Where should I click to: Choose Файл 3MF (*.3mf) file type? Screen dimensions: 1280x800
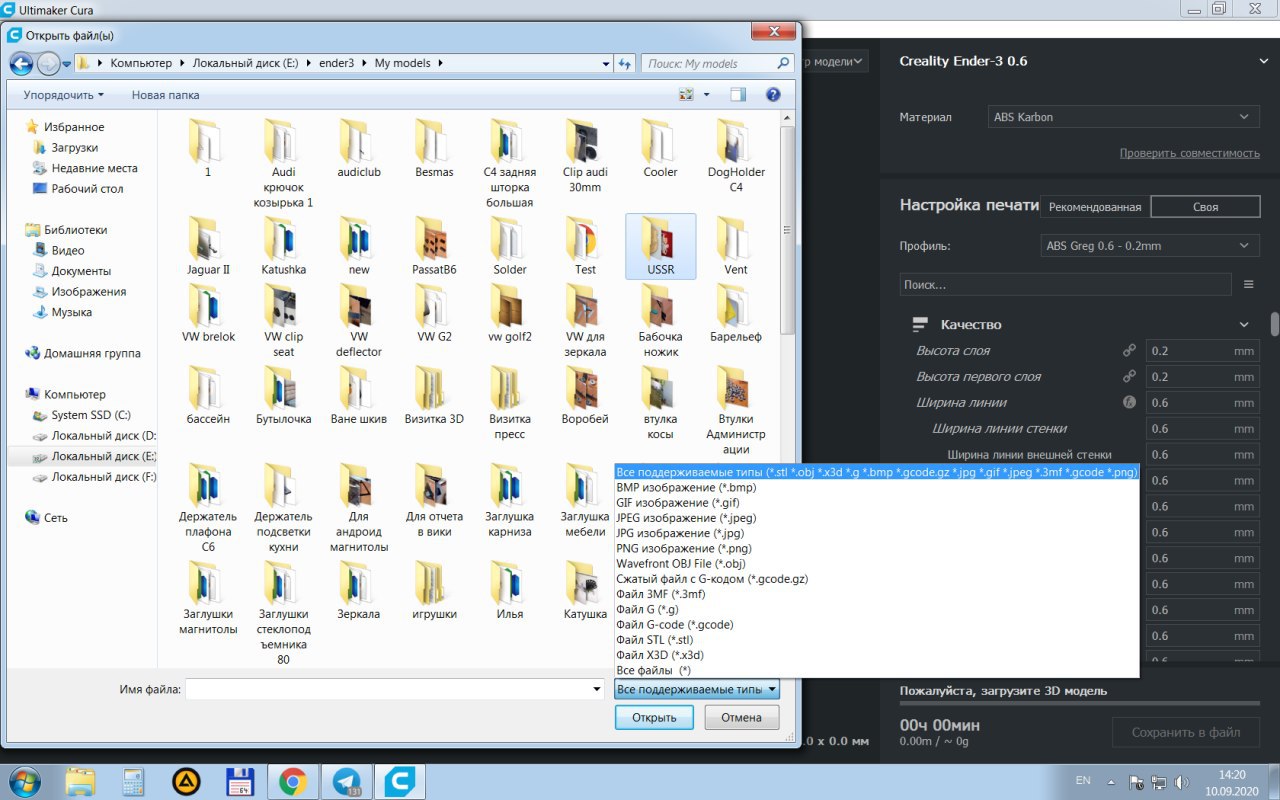(661, 594)
